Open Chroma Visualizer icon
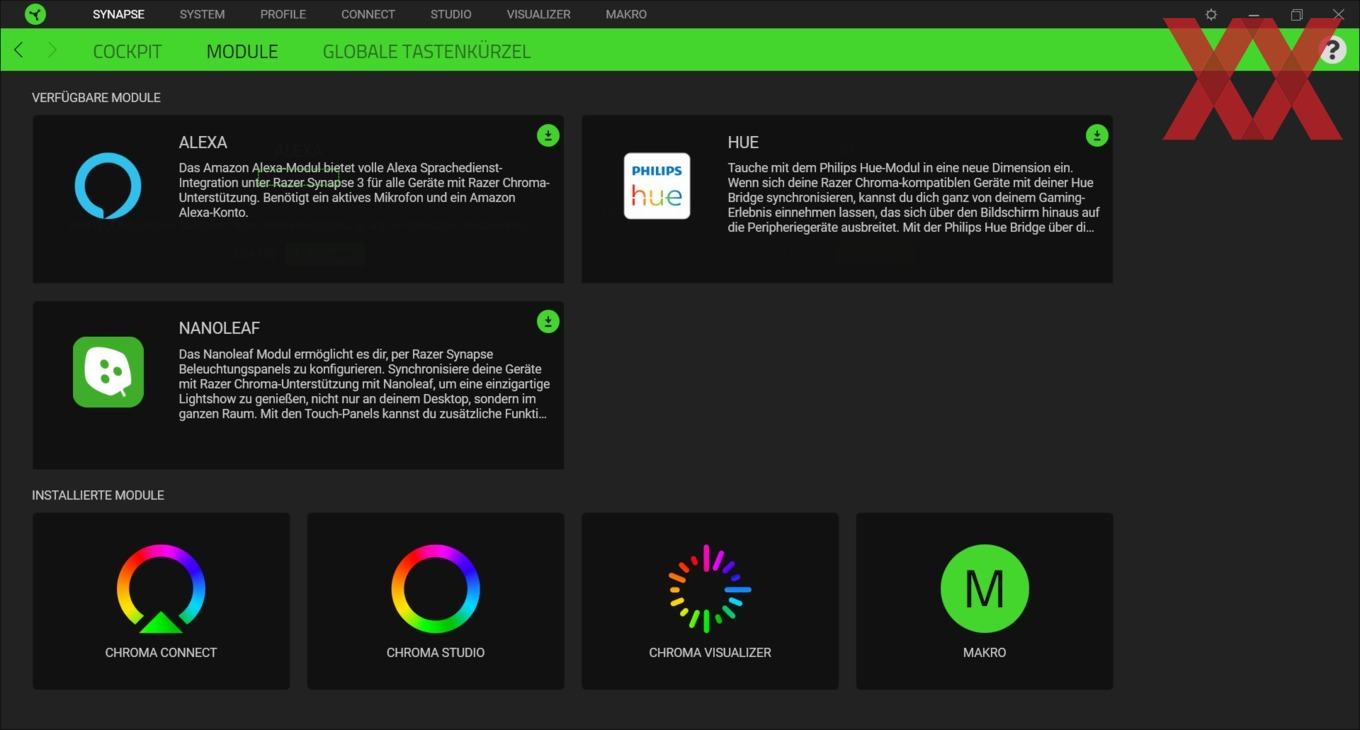1360x730 pixels. (x=710, y=589)
